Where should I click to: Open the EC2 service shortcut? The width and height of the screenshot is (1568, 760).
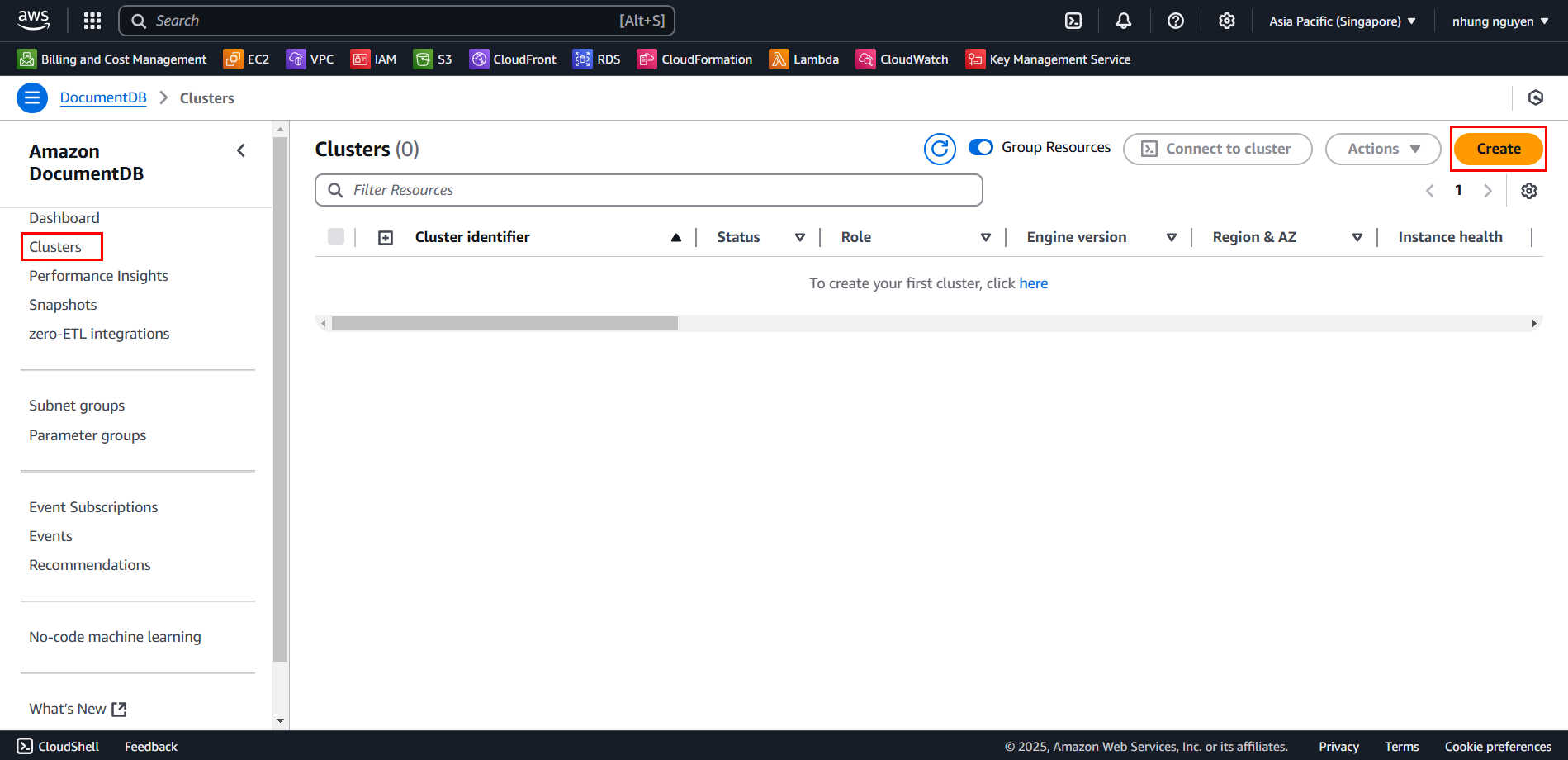(247, 59)
